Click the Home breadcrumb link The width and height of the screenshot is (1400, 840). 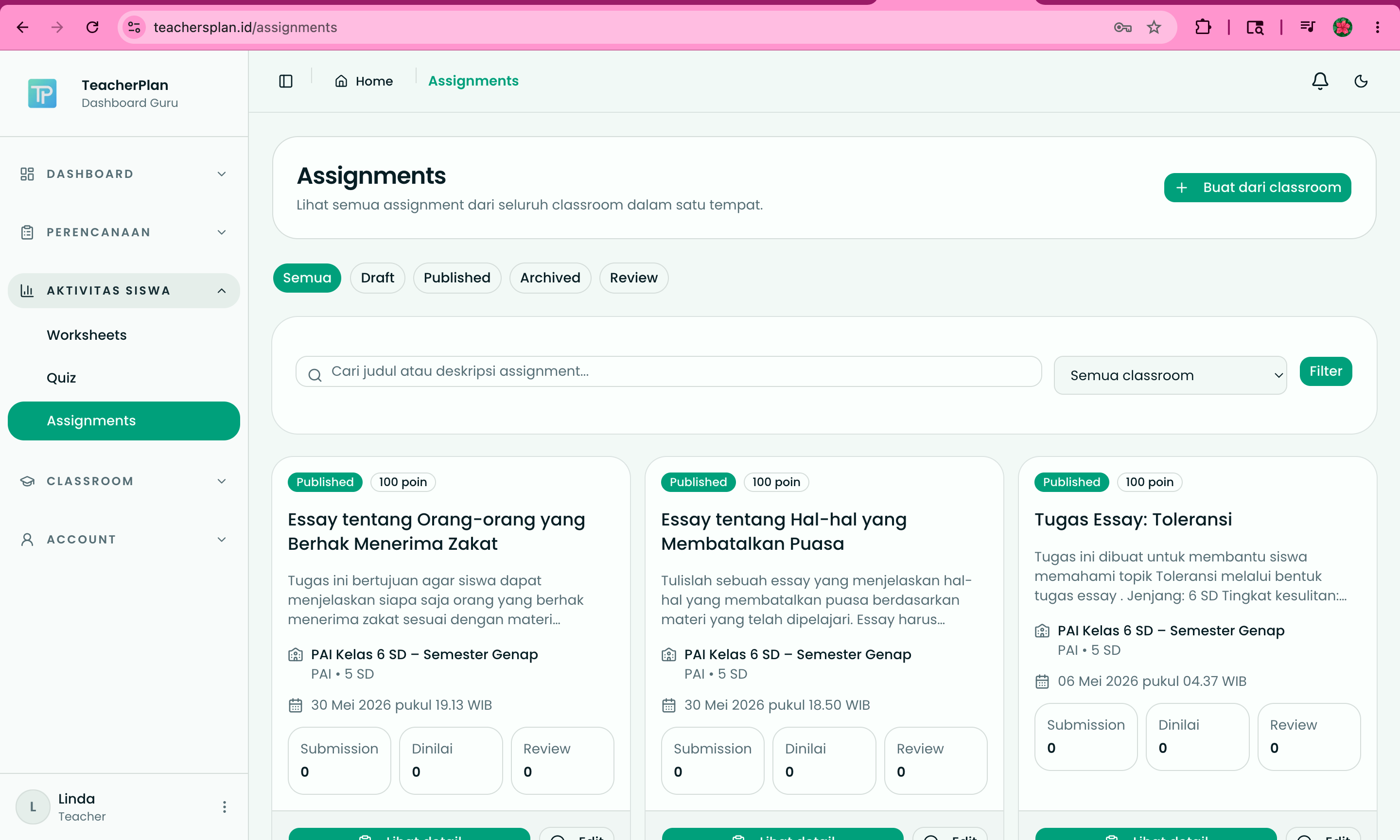point(364,81)
